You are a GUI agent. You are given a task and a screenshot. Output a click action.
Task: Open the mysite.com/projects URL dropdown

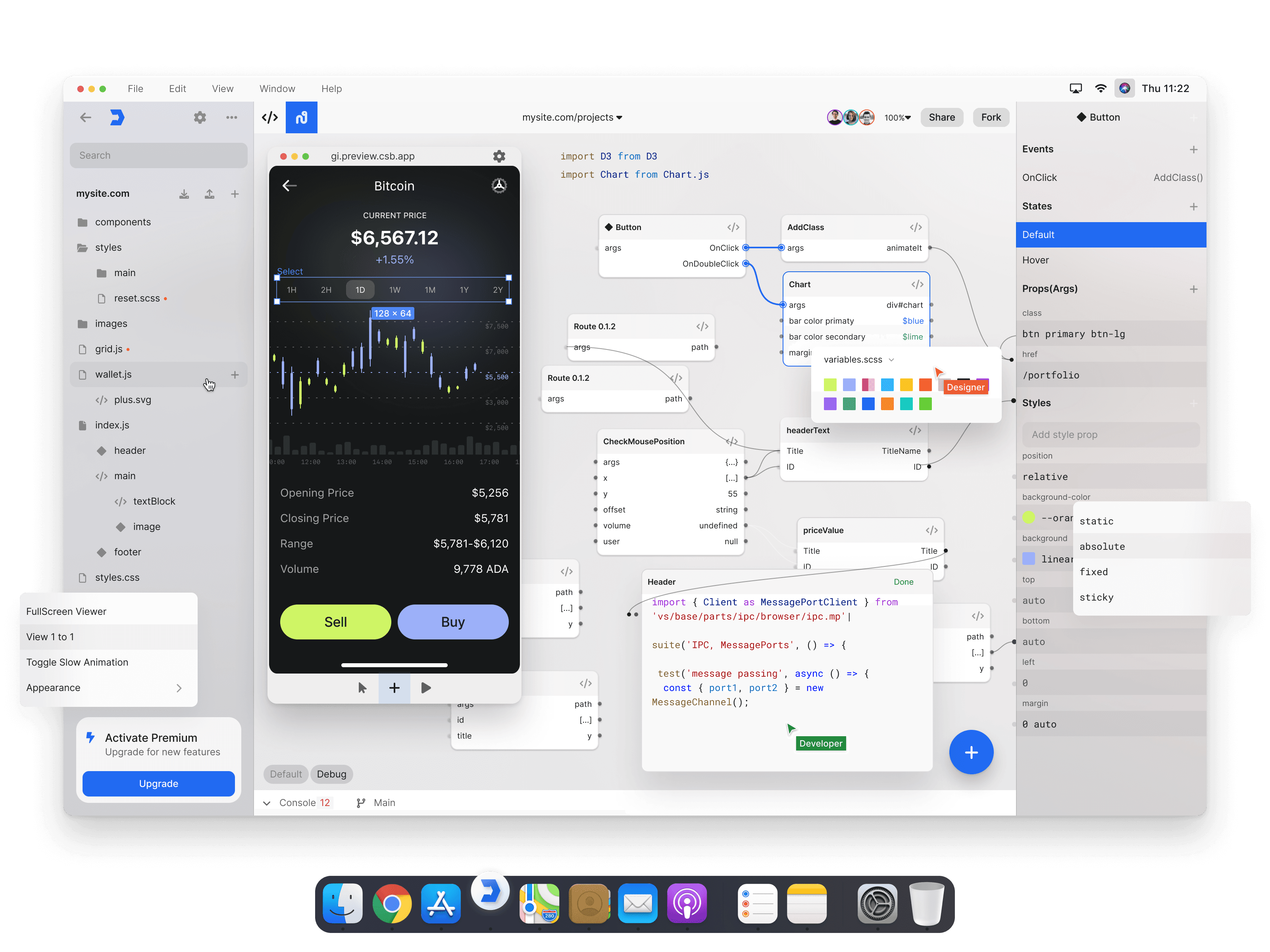(572, 118)
